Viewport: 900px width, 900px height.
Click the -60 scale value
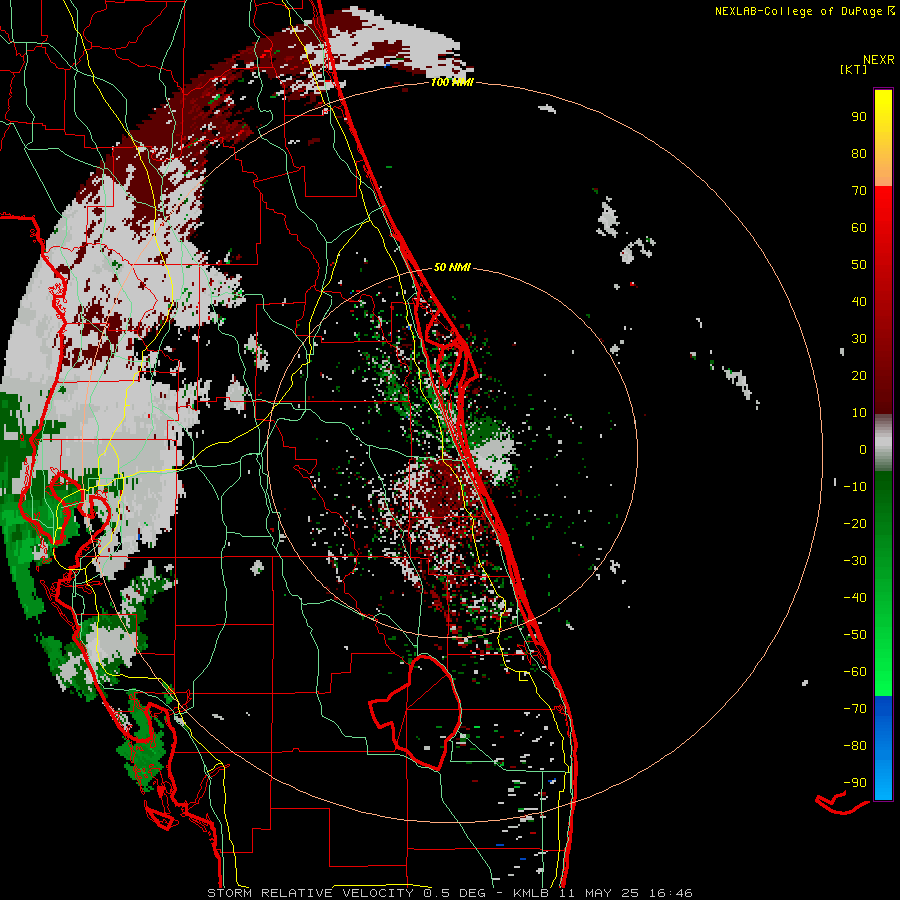855,672
